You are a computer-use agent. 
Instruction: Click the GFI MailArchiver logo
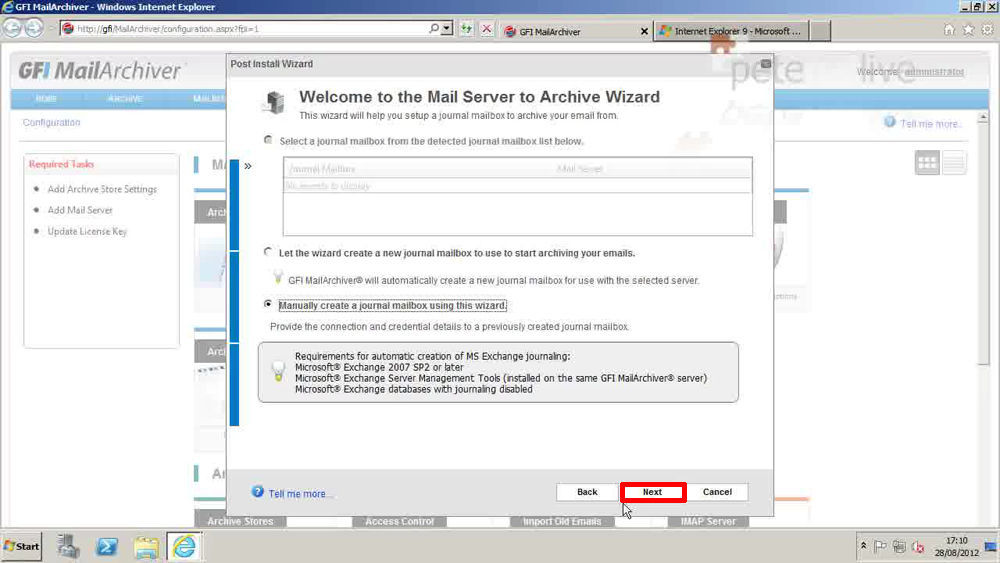[99, 71]
